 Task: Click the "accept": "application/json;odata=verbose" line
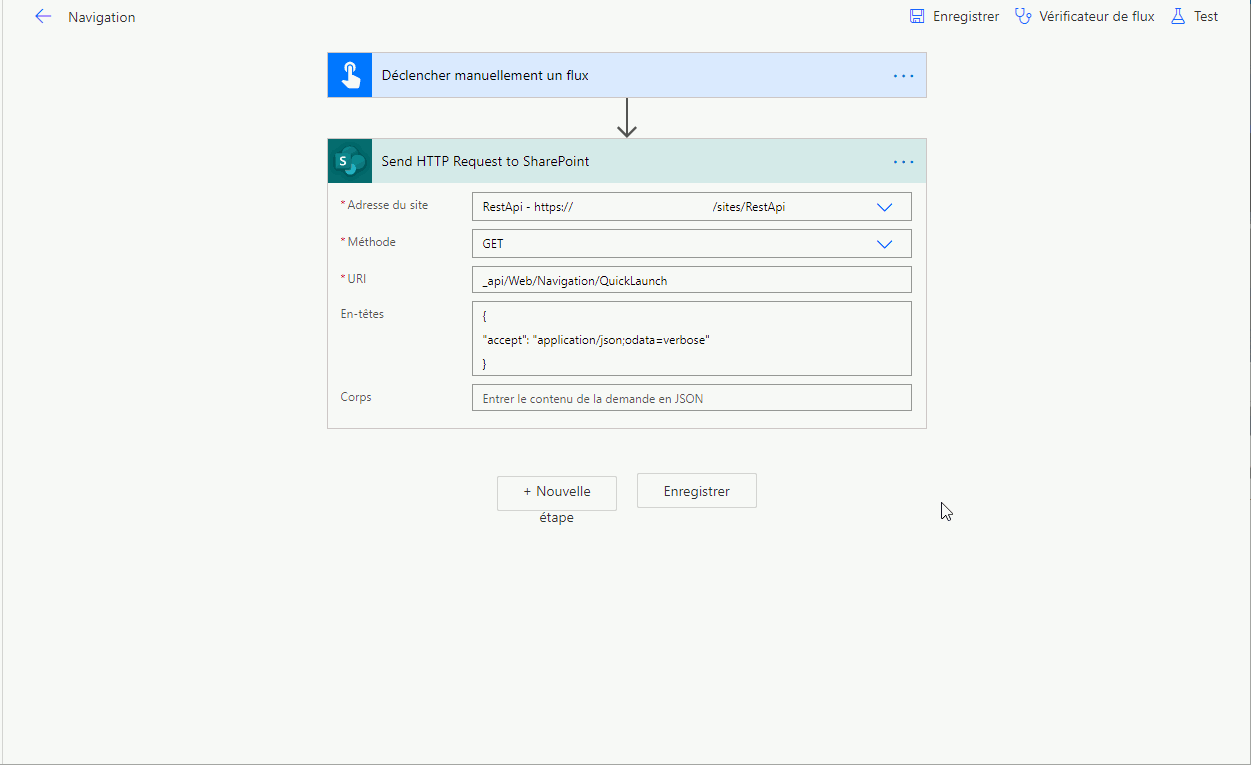pyautogui.click(x=596, y=340)
